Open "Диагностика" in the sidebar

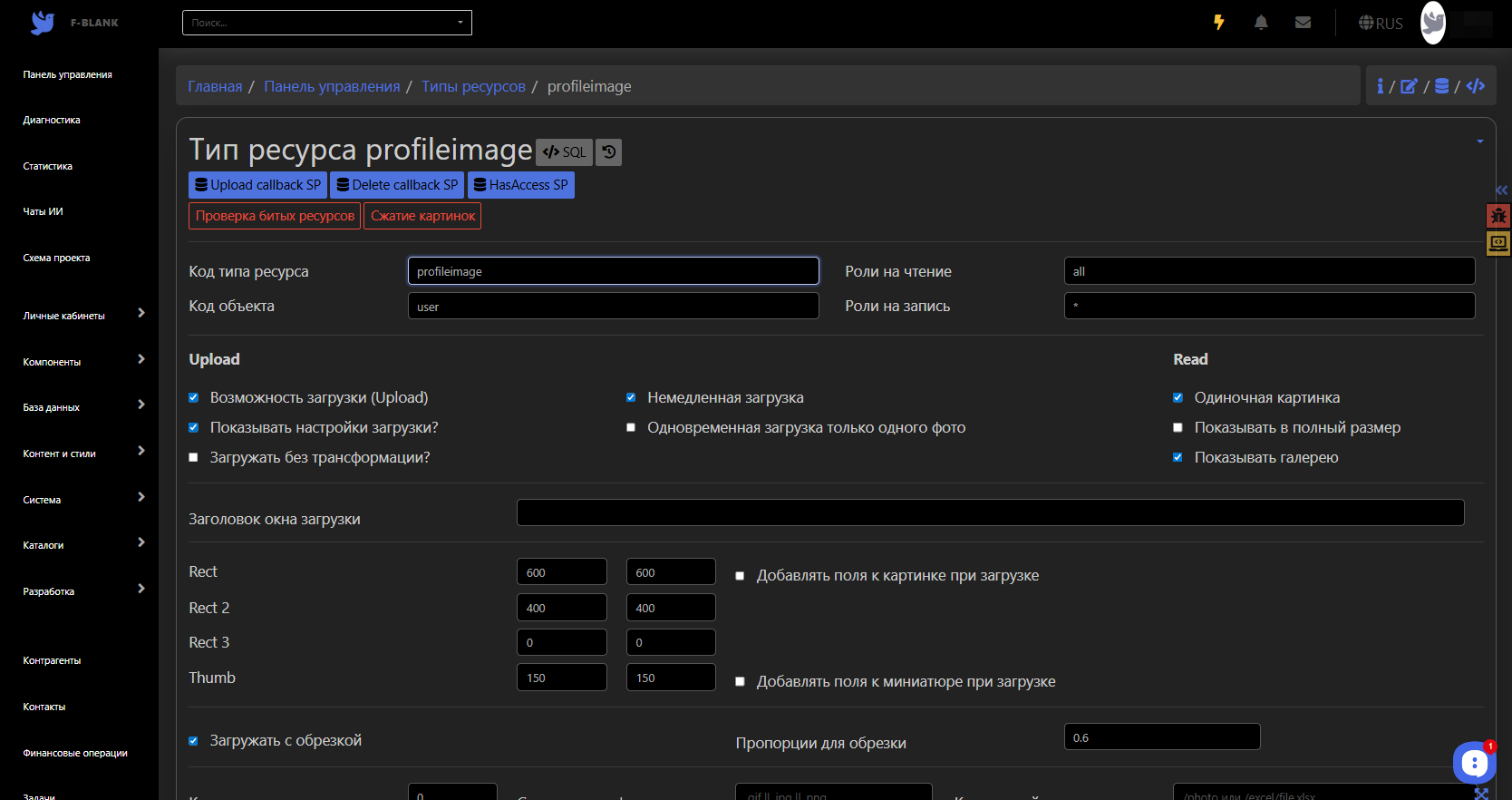52,120
